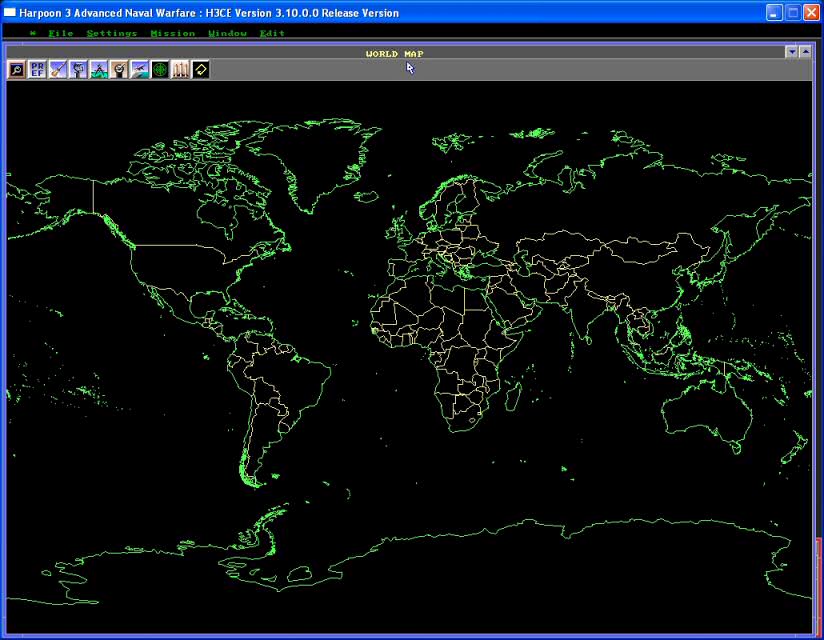Viewport: 824px width, 640px height.
Task: Click the yellow return arrow icon
Action: coord(201,69)
